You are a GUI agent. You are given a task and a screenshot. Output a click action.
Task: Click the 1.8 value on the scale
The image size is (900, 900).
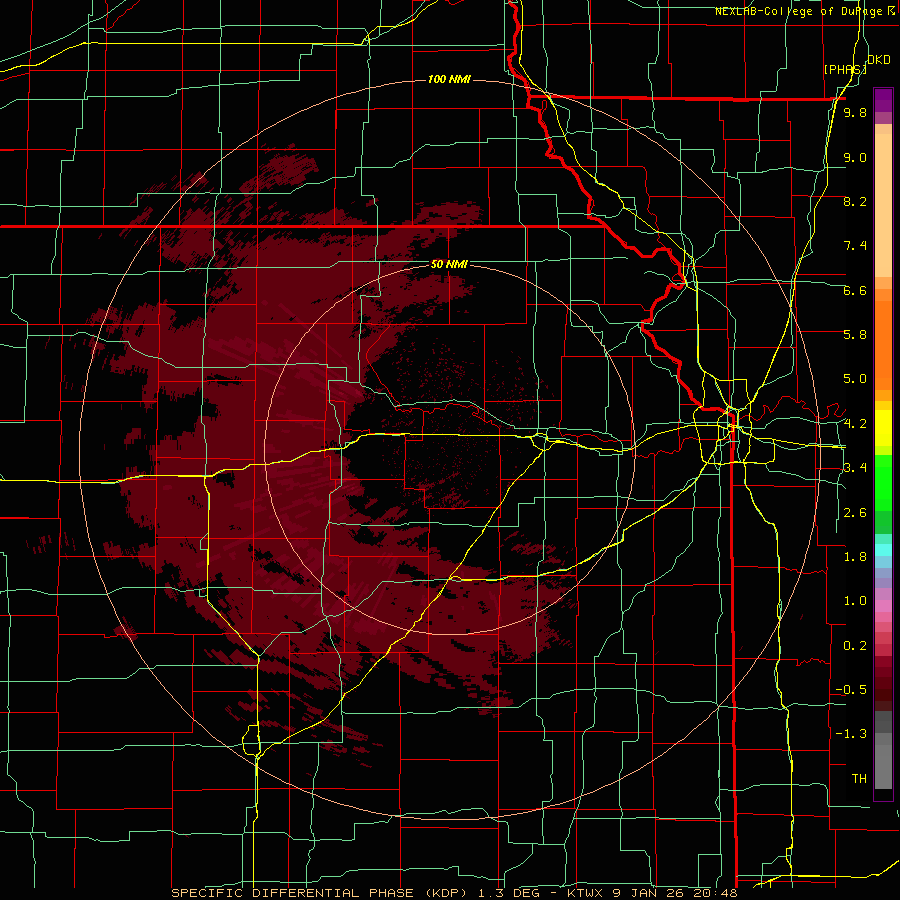855,557
